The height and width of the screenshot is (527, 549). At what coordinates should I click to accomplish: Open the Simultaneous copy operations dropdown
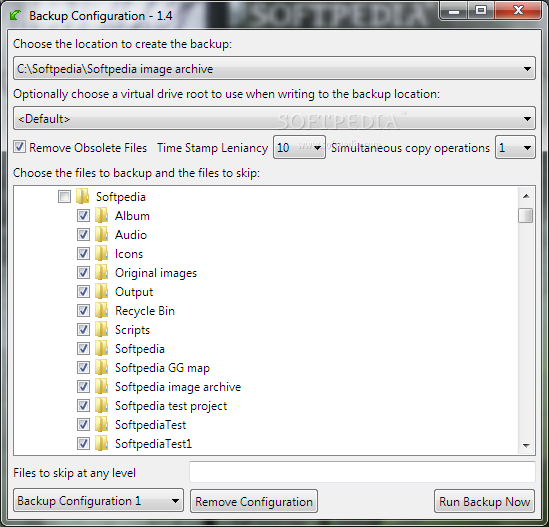[515, 147]
